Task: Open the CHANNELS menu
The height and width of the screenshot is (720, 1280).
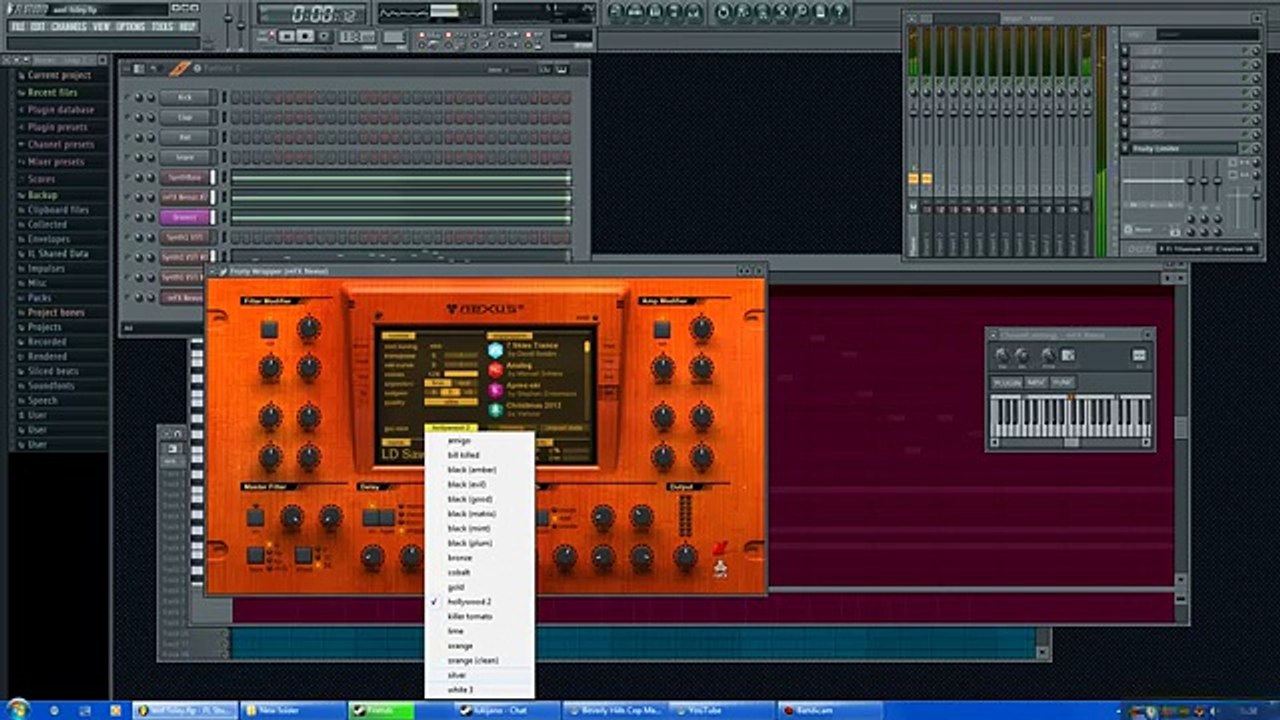Action: point(68,26)
